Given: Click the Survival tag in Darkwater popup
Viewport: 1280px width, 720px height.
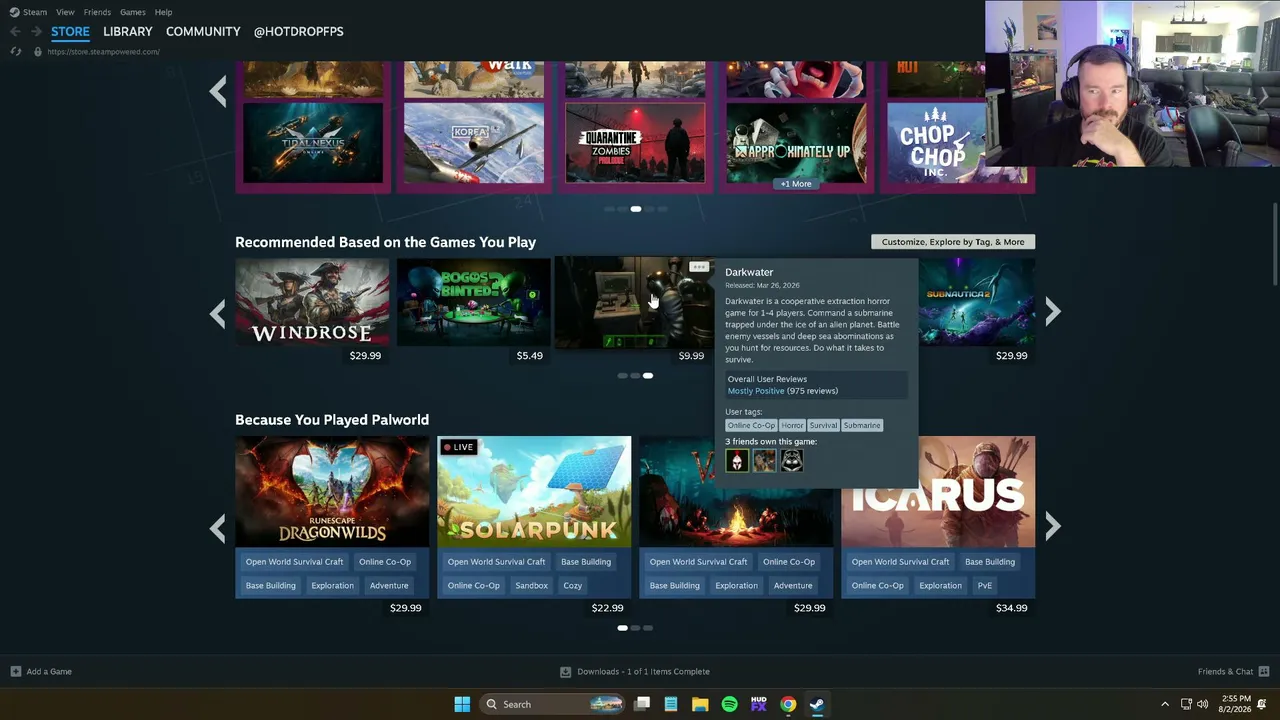Looking at the screenshot, I should point(823,426).
